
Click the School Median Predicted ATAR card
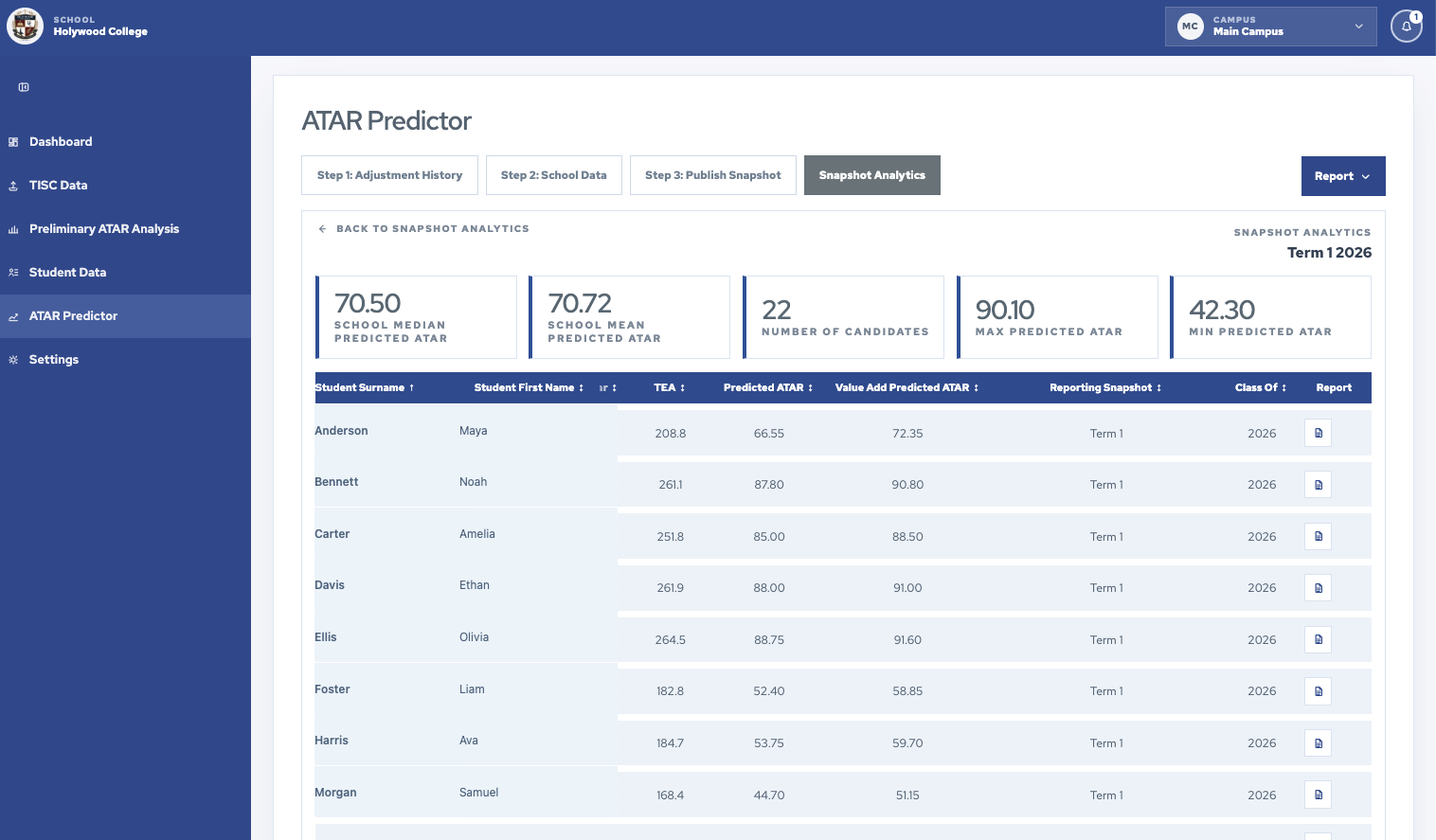[x=416, y=317]
